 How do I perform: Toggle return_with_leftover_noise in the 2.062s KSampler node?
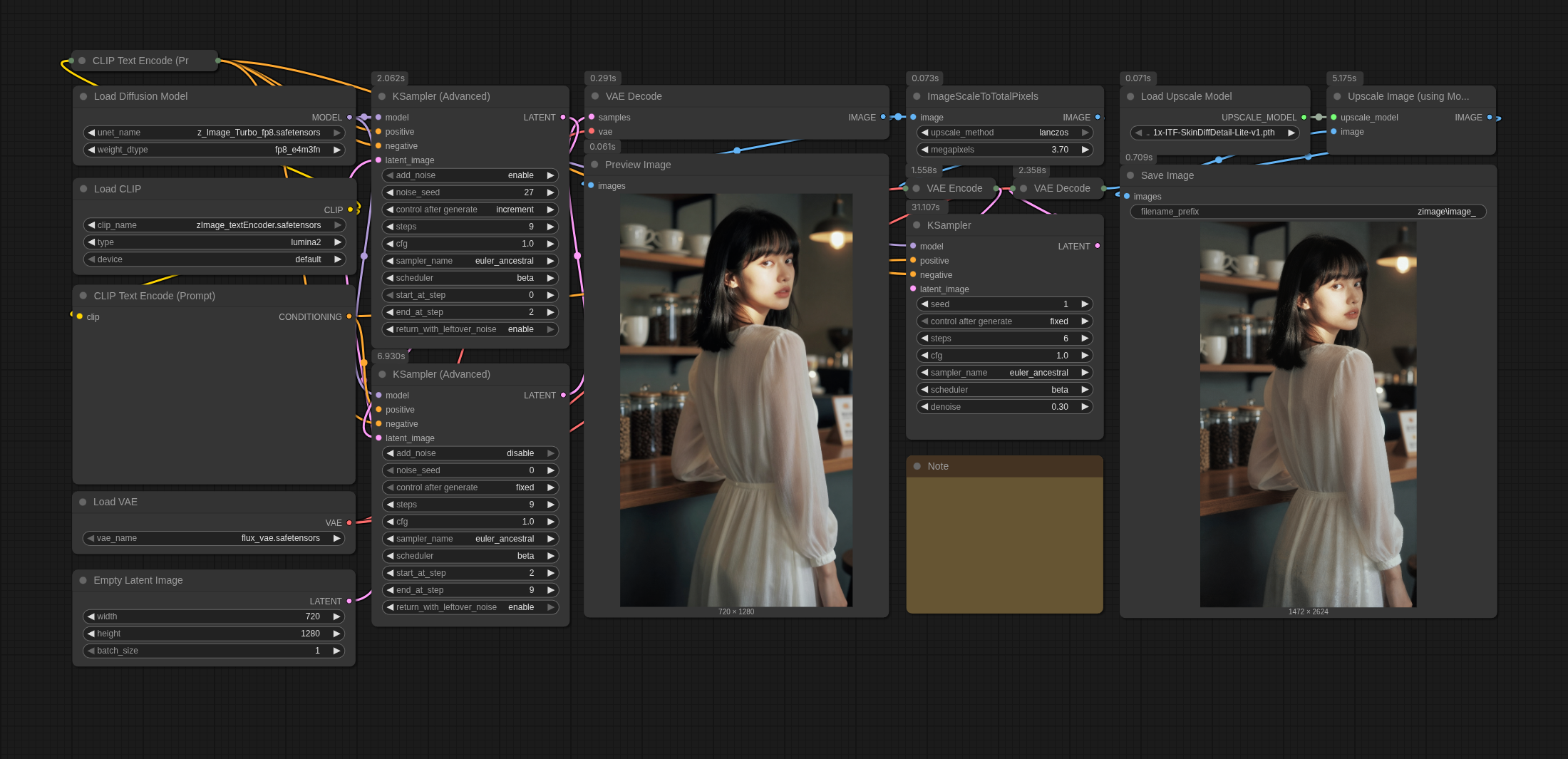(470, 329)
